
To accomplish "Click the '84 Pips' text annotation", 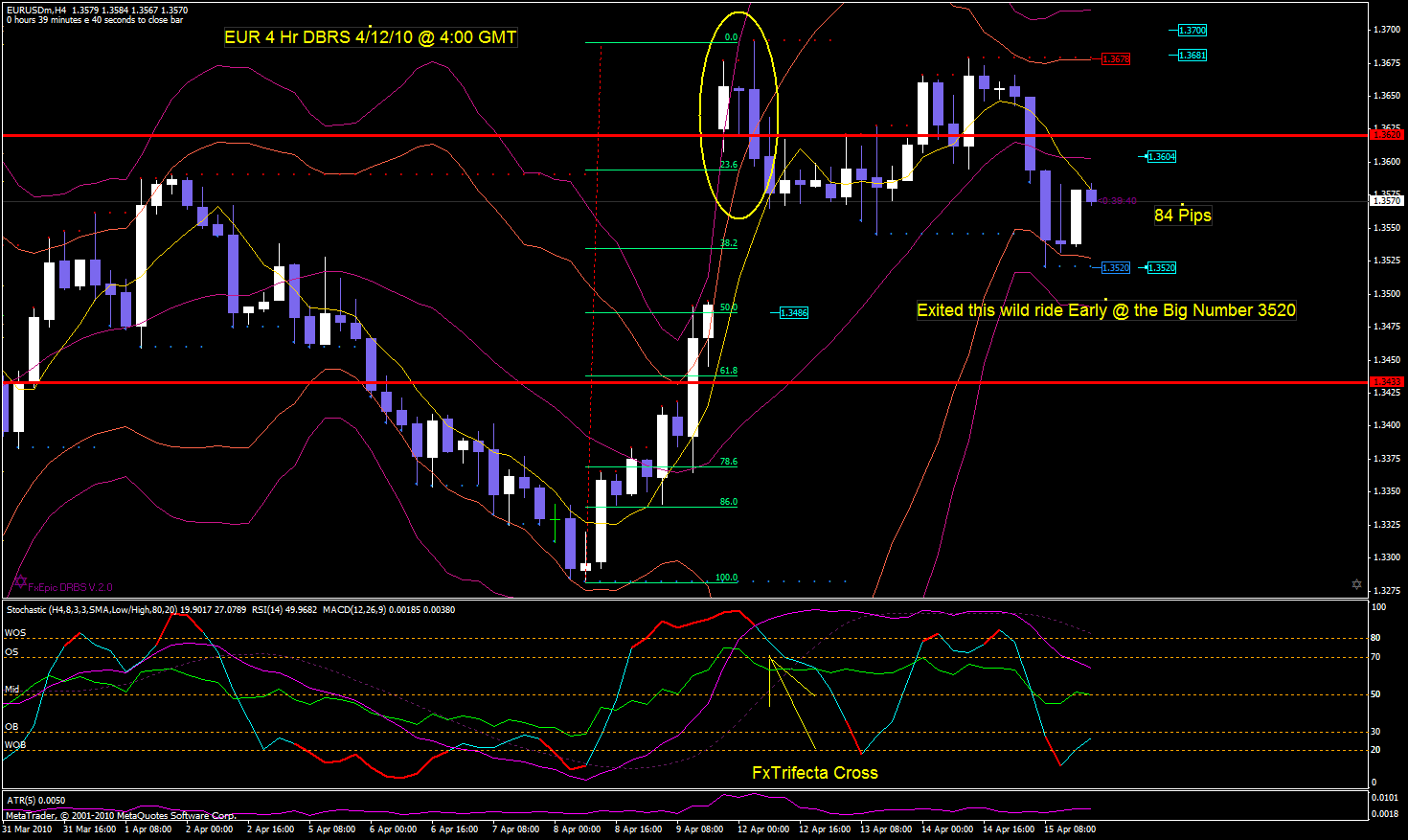I will pyautogui.click(x=1182, y=216).
